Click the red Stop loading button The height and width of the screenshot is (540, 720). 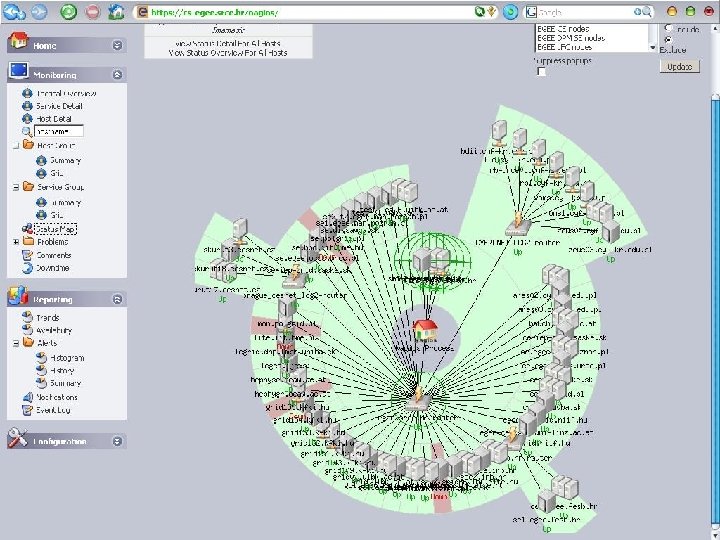coord(93,12)
